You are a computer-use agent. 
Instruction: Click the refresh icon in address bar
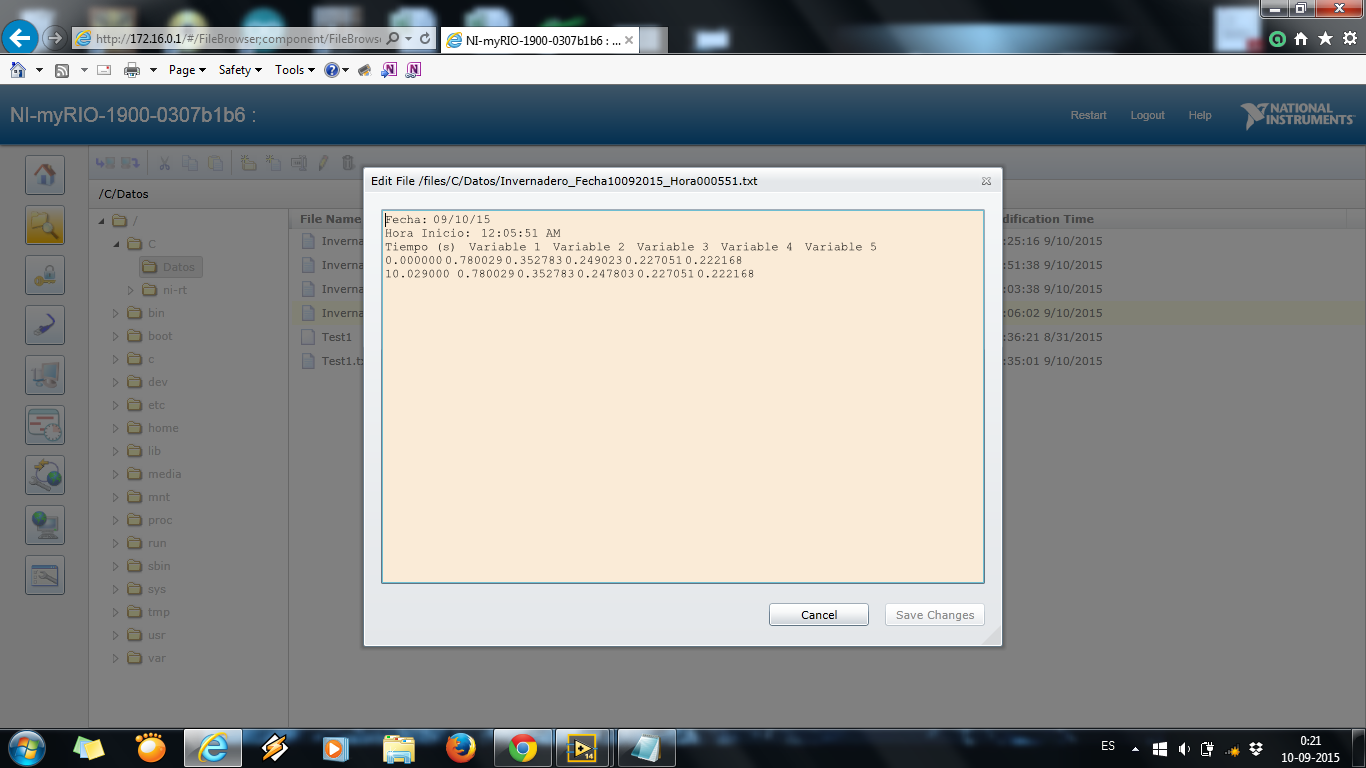tap(425, 38)
